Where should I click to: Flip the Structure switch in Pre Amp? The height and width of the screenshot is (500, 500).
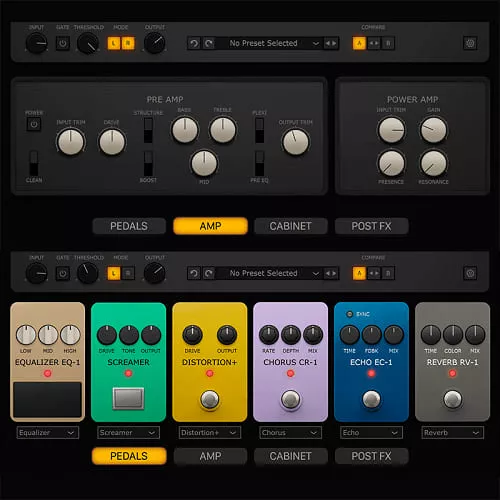(148, 130)
